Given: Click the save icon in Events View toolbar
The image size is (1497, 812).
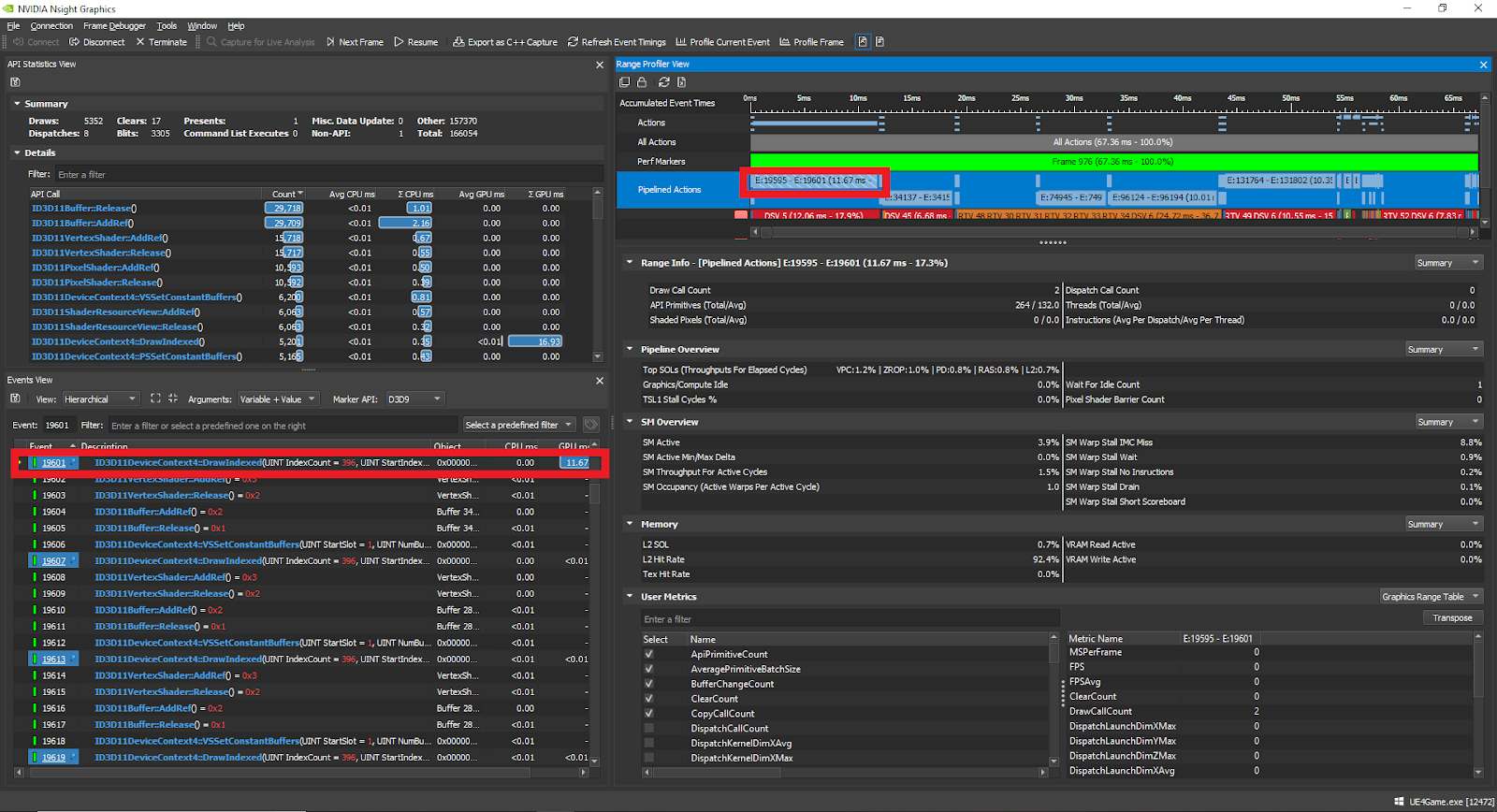Looking at the screenshot, I should 15,399.
